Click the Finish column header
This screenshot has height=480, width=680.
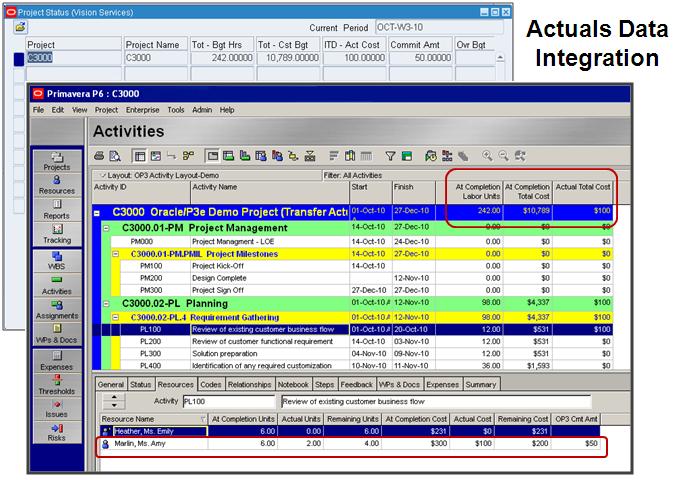tap(414, 192)
